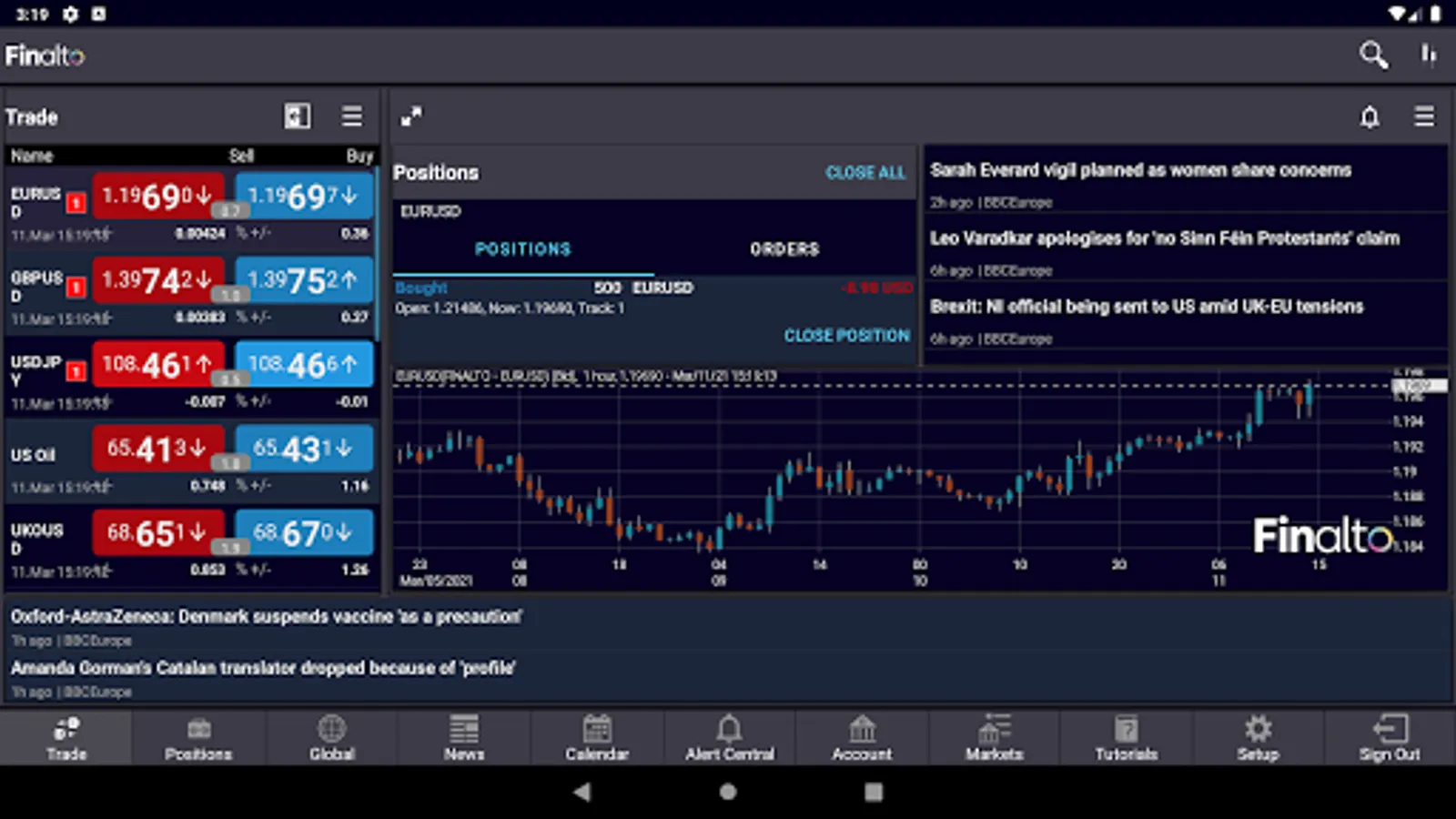
Task: Open the right panel hamburger menu
Action: click(x=1424, y=116)
